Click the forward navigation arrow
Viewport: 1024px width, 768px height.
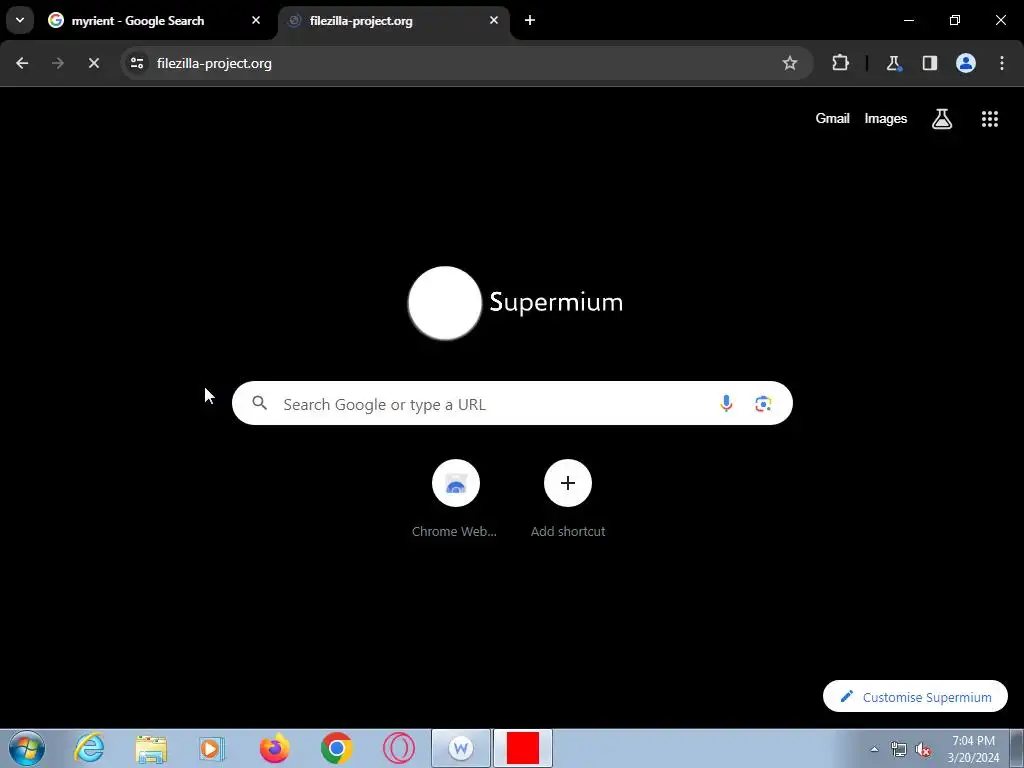tap(58, 63)
